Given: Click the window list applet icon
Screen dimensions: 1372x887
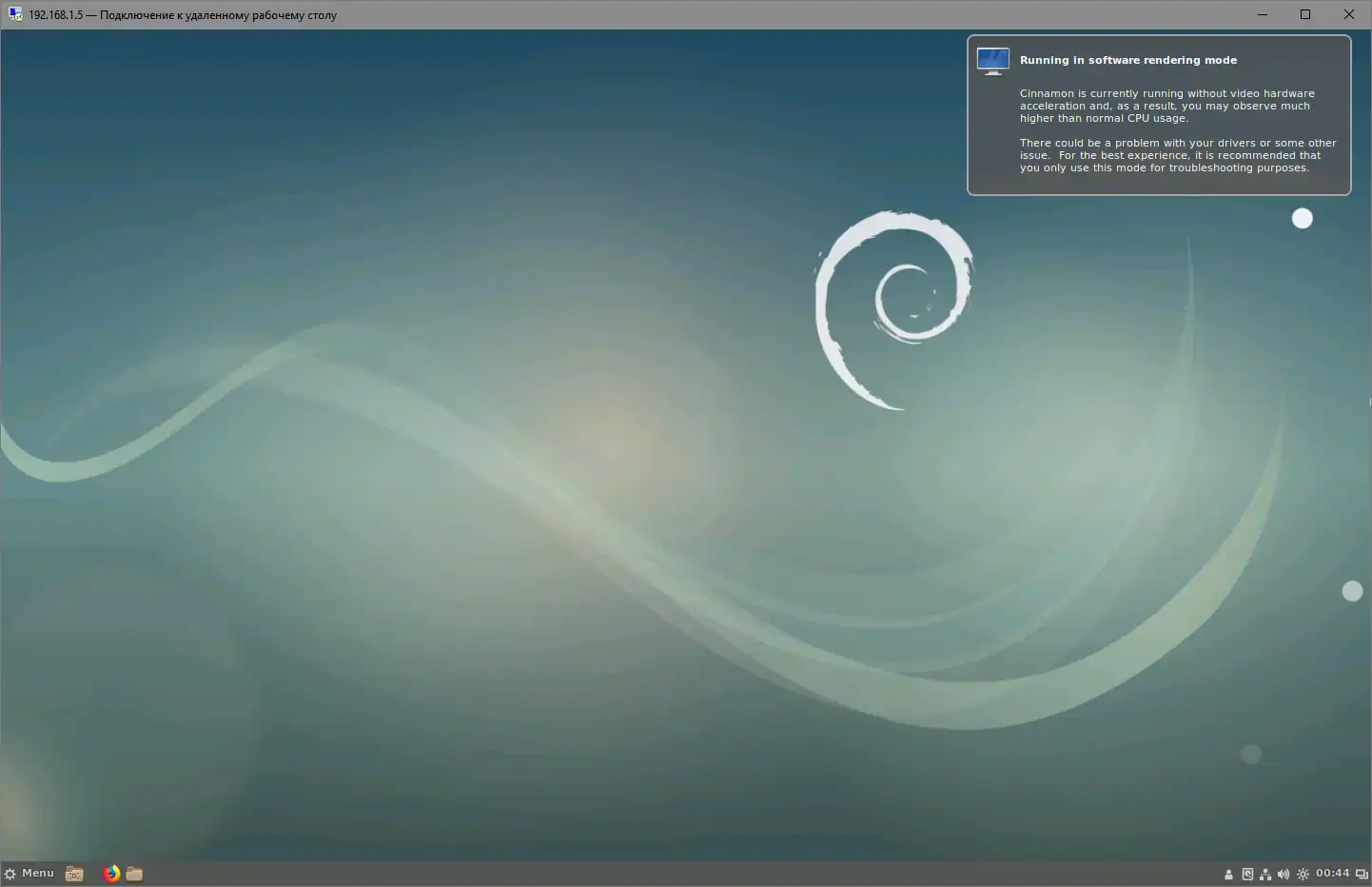Looking at the screenshot, I should (x=1362, y=874).
